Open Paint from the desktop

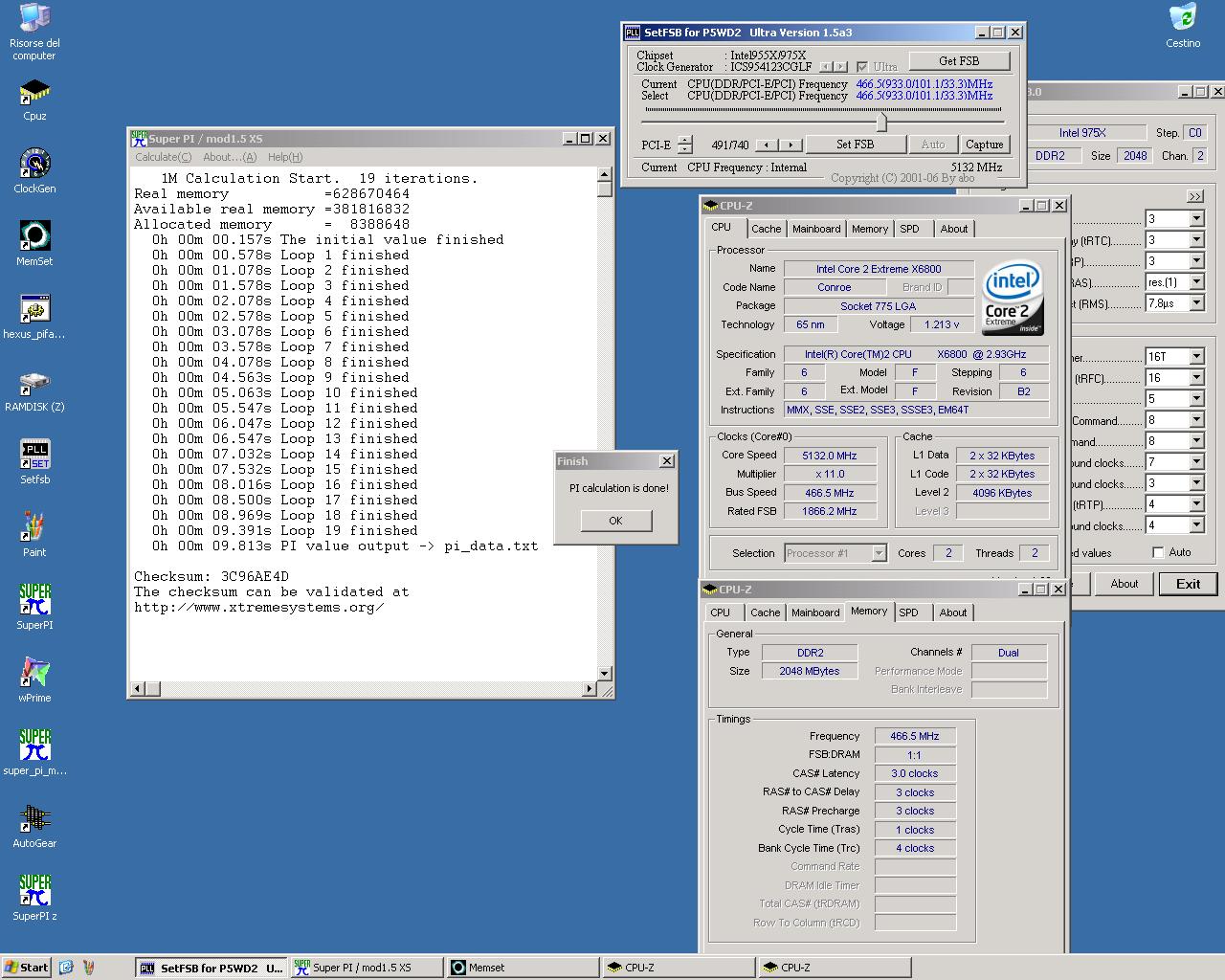[34, 535]
